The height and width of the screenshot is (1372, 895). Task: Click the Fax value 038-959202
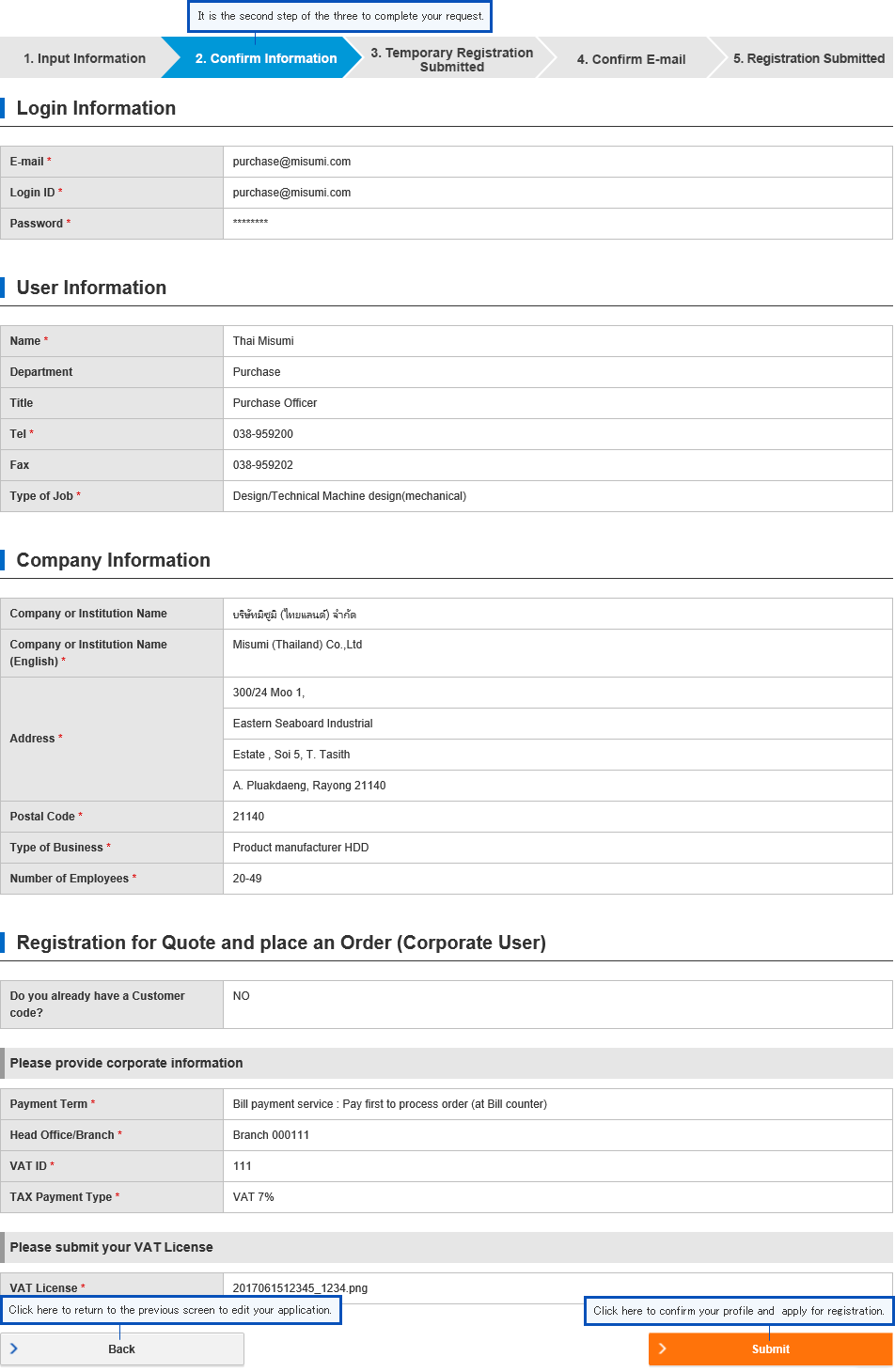(x=263, y=465)
